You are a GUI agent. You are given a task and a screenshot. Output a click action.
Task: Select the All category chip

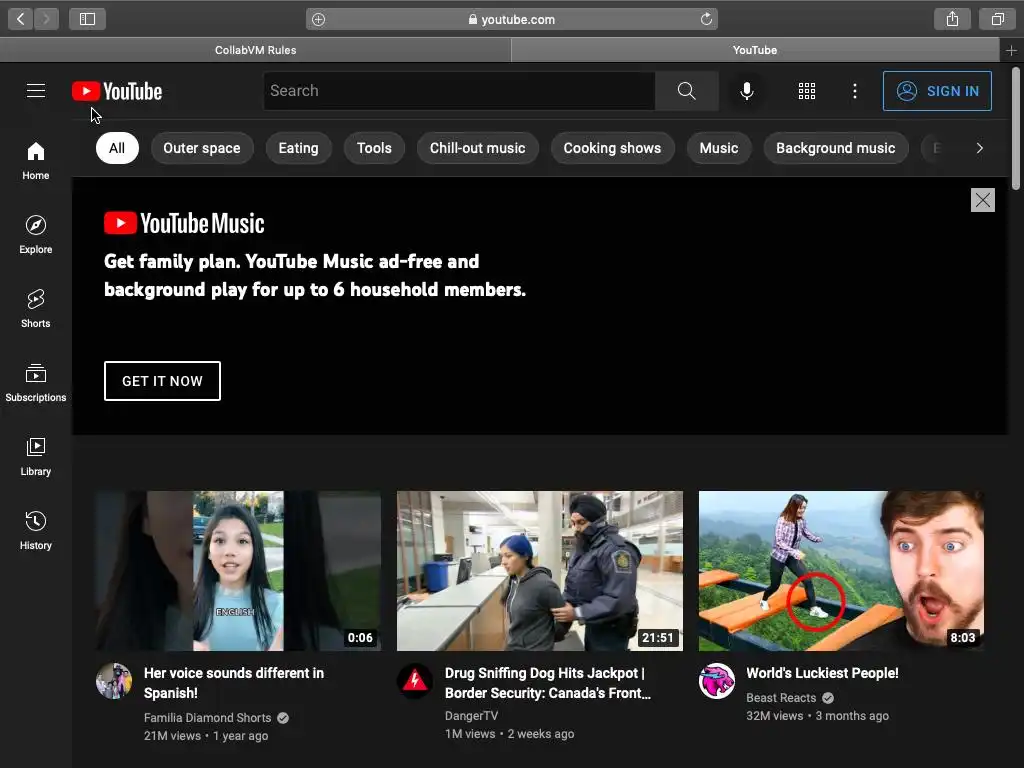pos(117,148)
